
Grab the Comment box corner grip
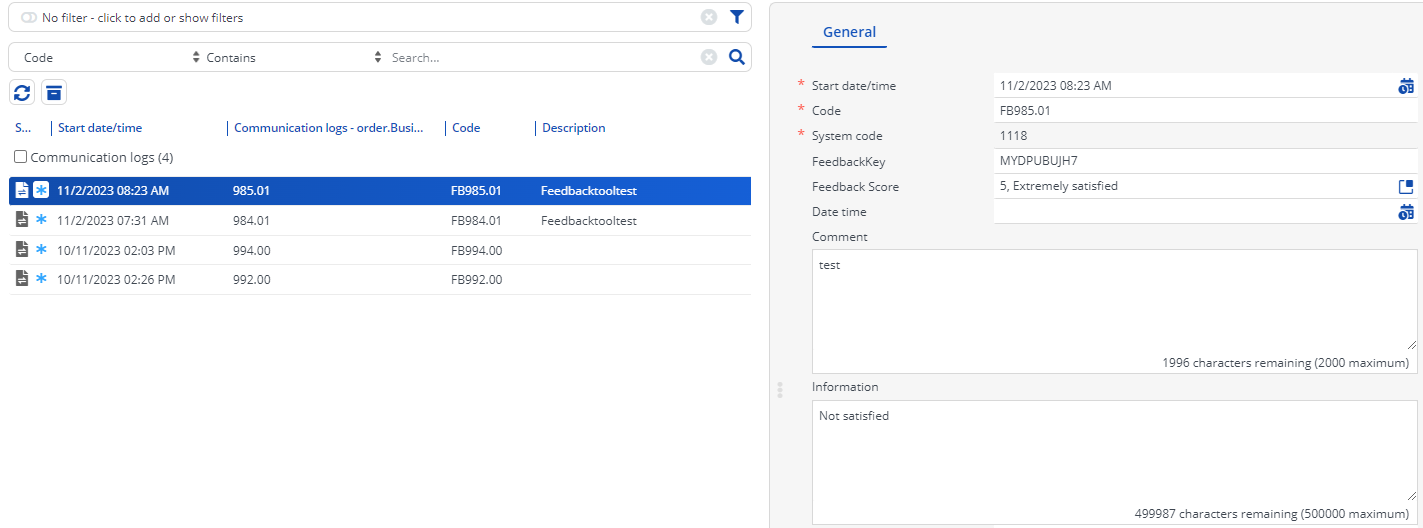tap(1411, 345)
